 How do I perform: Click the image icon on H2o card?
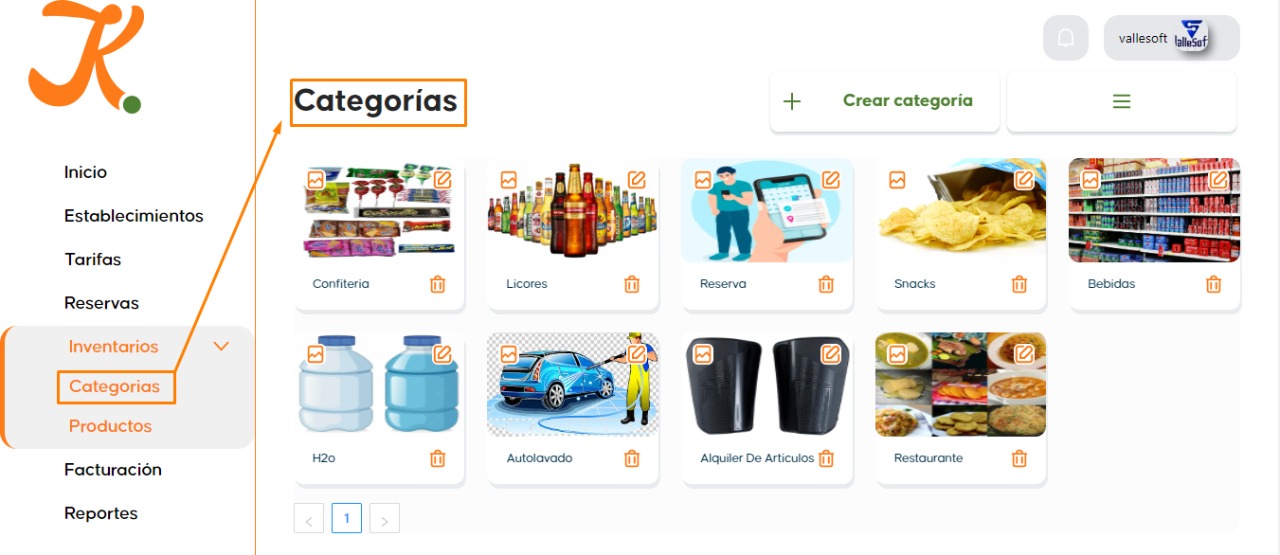(315, 354)
